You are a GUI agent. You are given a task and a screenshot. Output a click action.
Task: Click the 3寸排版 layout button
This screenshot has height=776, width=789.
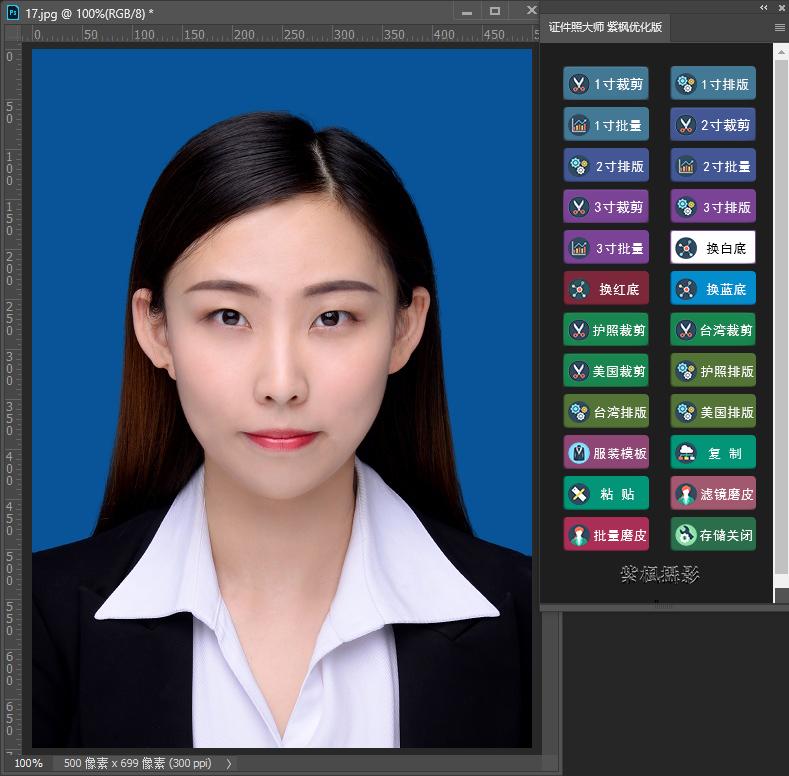pyautogui.click(x=713, y=206)
